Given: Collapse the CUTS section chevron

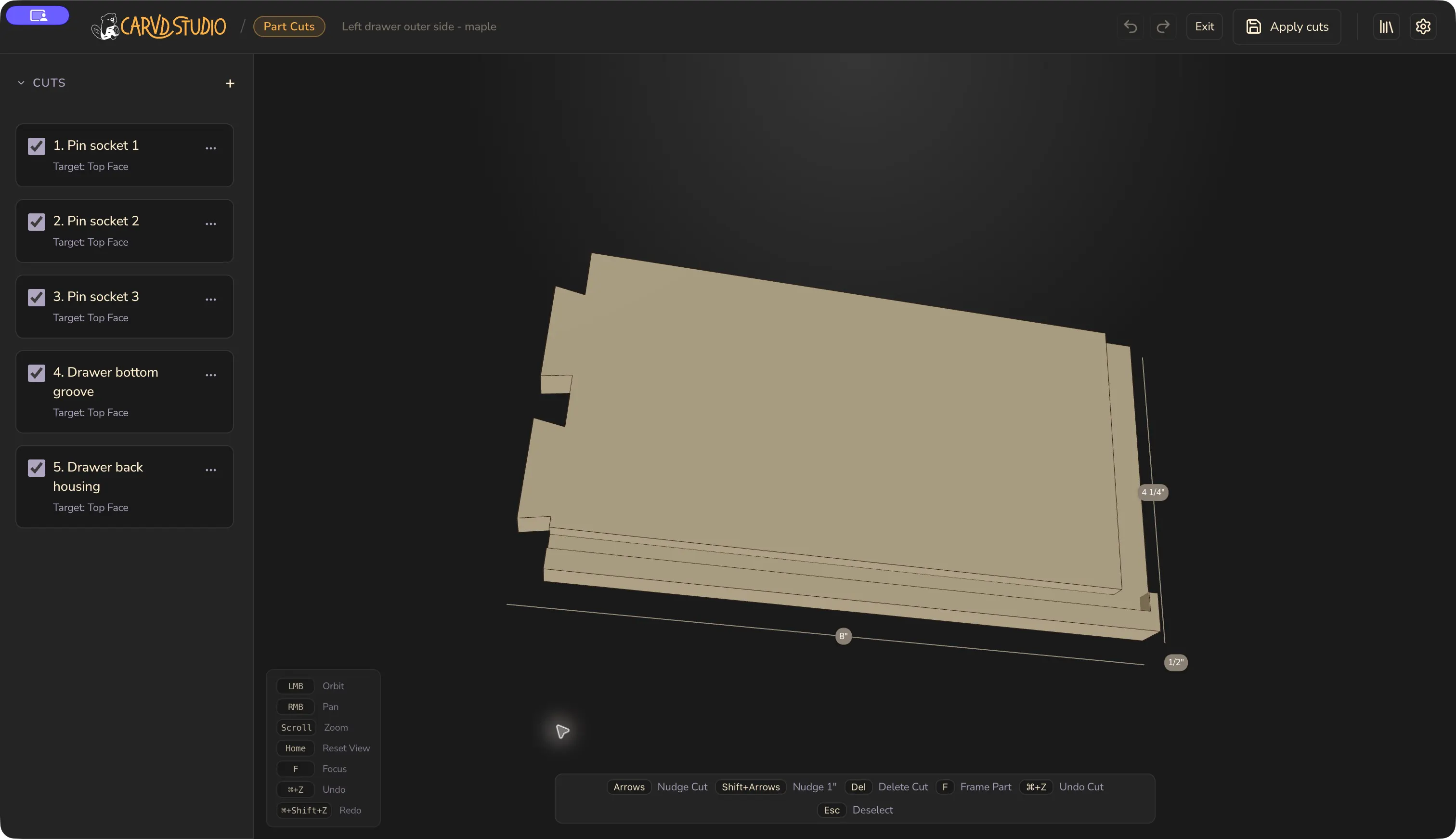Looking at the screenshot, I should tap(21, 83).
